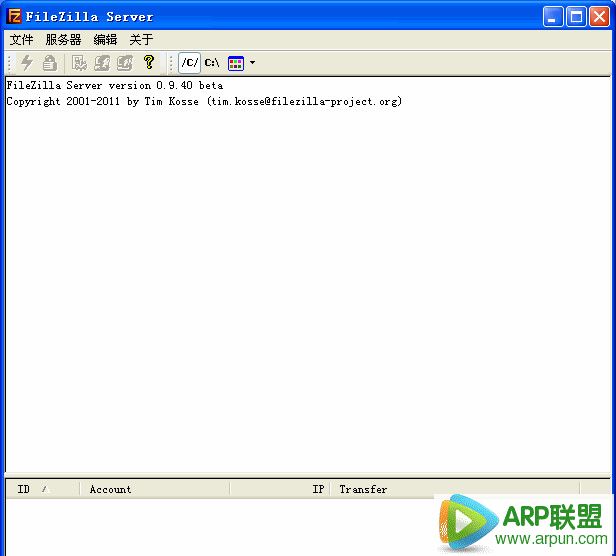Click the colored grid sort icon
This screenshot has height=556, width=616.
pos(236,63)
